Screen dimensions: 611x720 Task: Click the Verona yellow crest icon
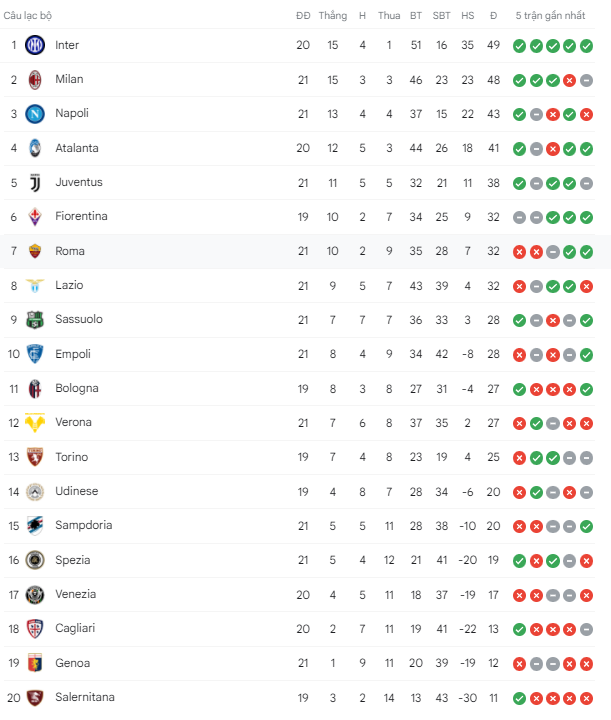tap(35, 422)
